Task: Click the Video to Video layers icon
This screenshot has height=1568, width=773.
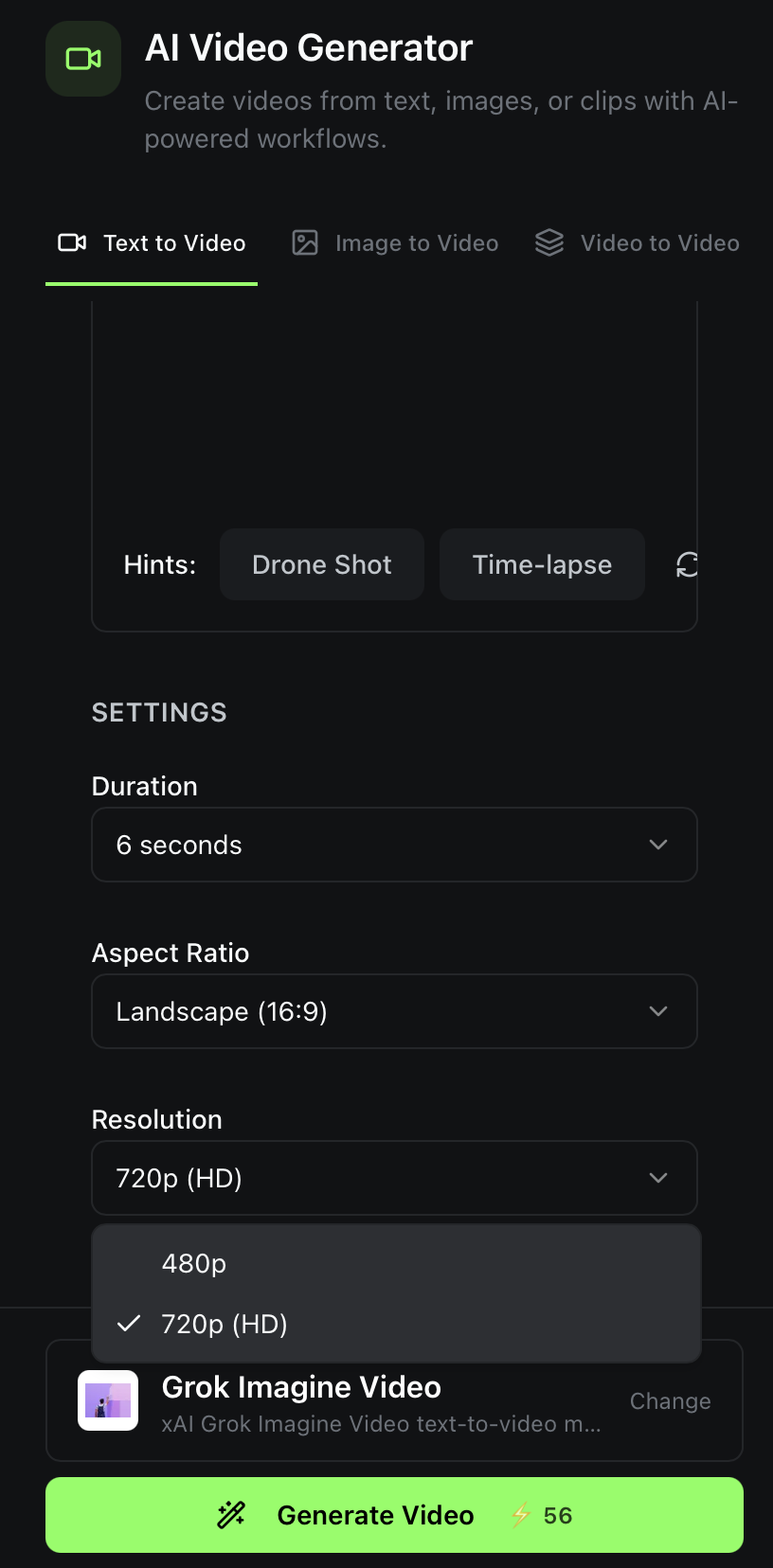Action: click(549, 243)
